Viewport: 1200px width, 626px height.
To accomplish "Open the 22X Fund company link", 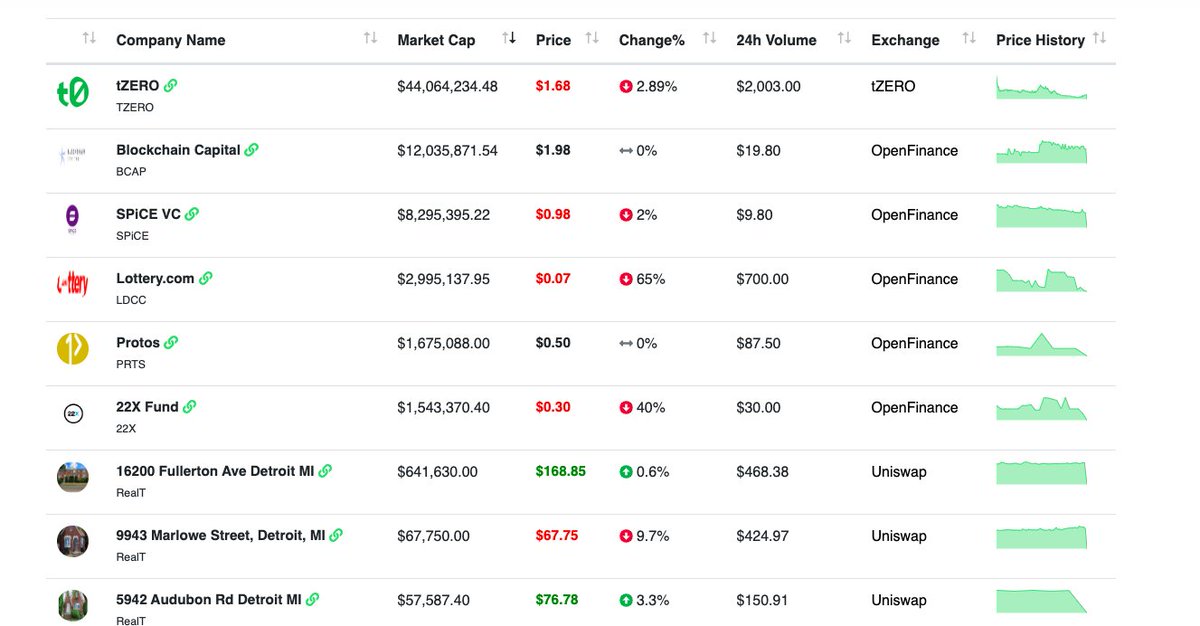I will (x=147, y=407).
